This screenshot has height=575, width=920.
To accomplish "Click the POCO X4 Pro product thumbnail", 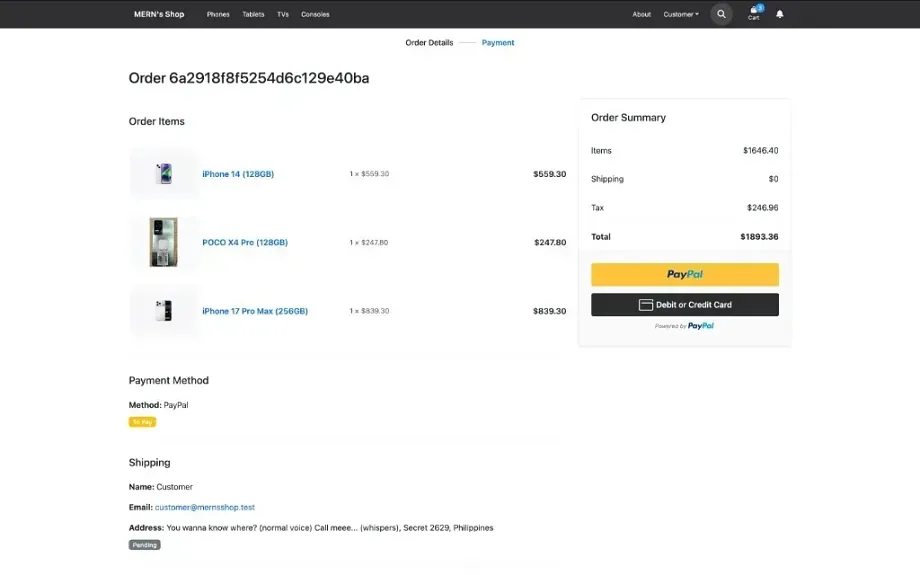I will 164,242.
